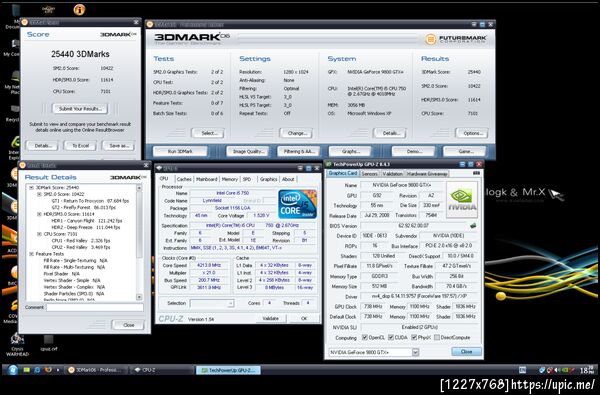Enable the DirectCompute checkbox
Viewport: 600px width, 395px height.
(436, 338)
